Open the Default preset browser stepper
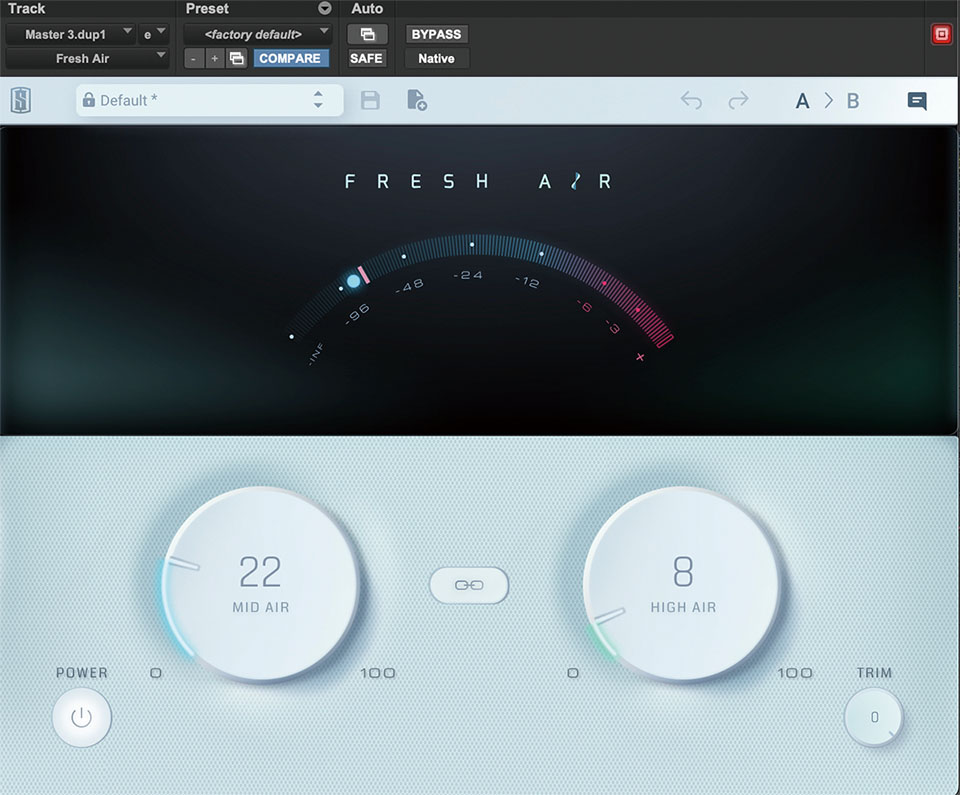This screenshot has width=960, height=795. tap(318, 100)
